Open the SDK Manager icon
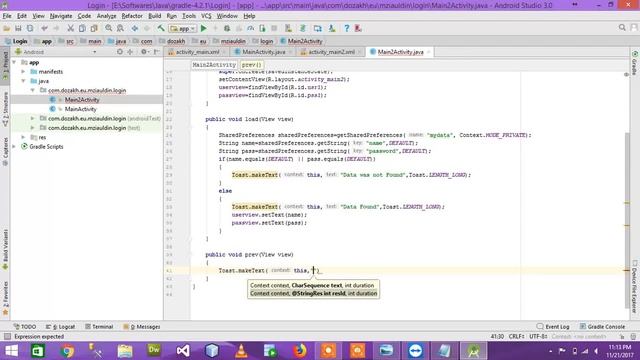640x360 pixels. (x=332, y=28)
